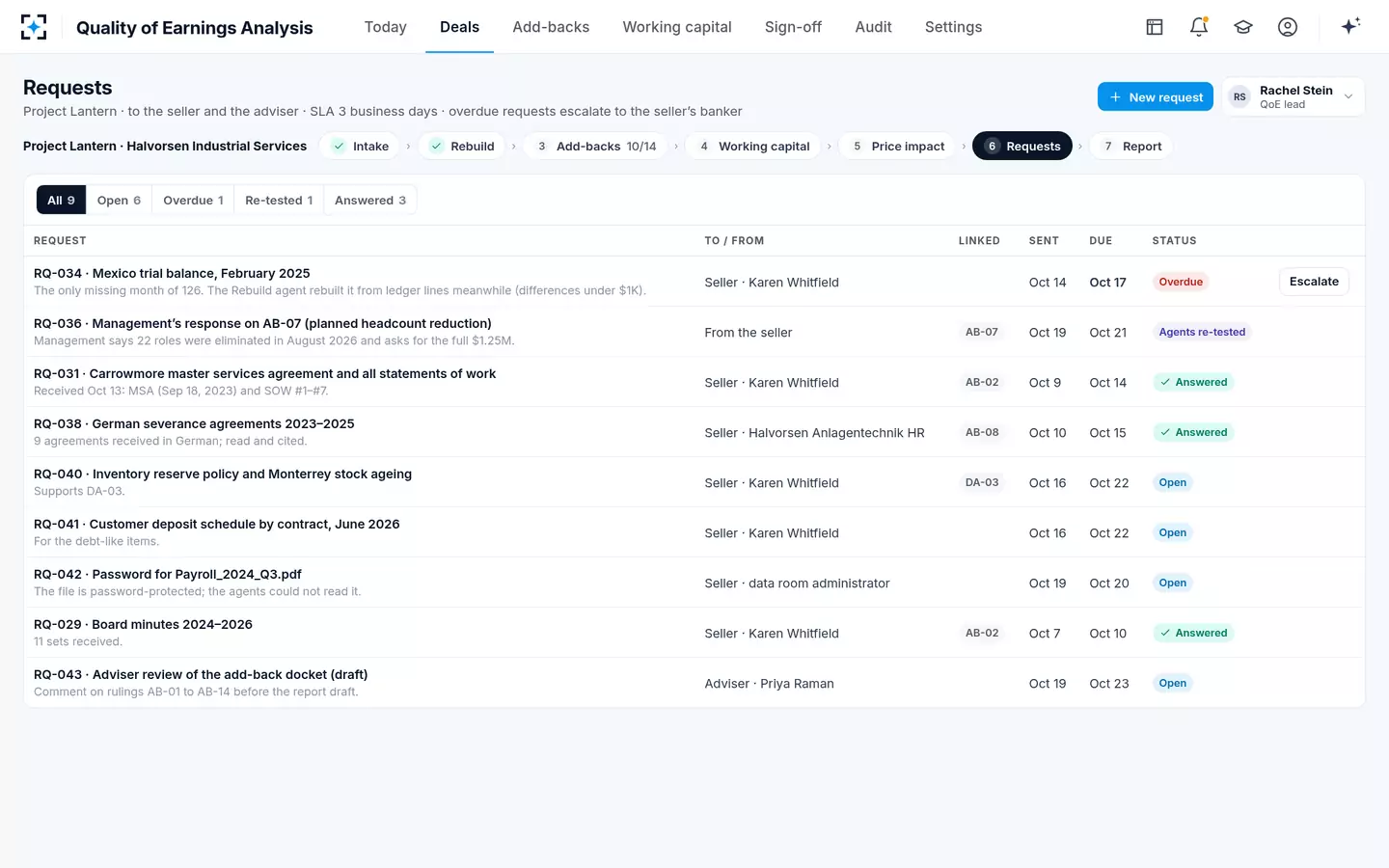Go to Working capital in top navigation

point(677,27)
